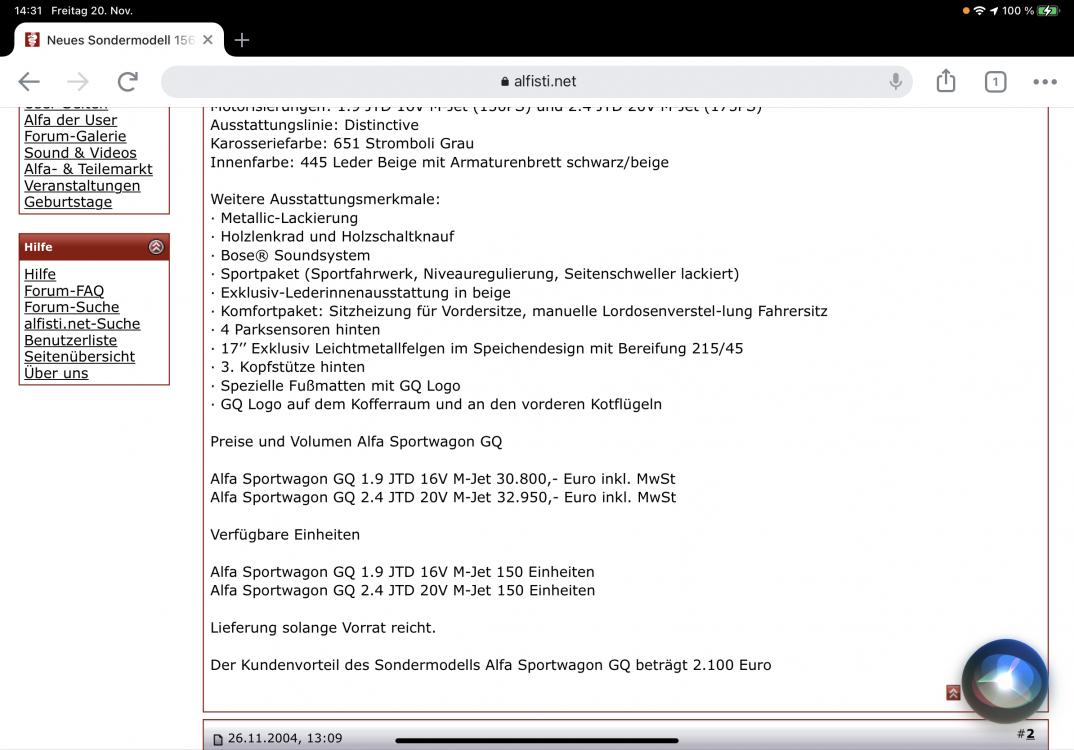Open a new tab with plus icon
The height and width of the screenshot is (750, 1074).
242,40
